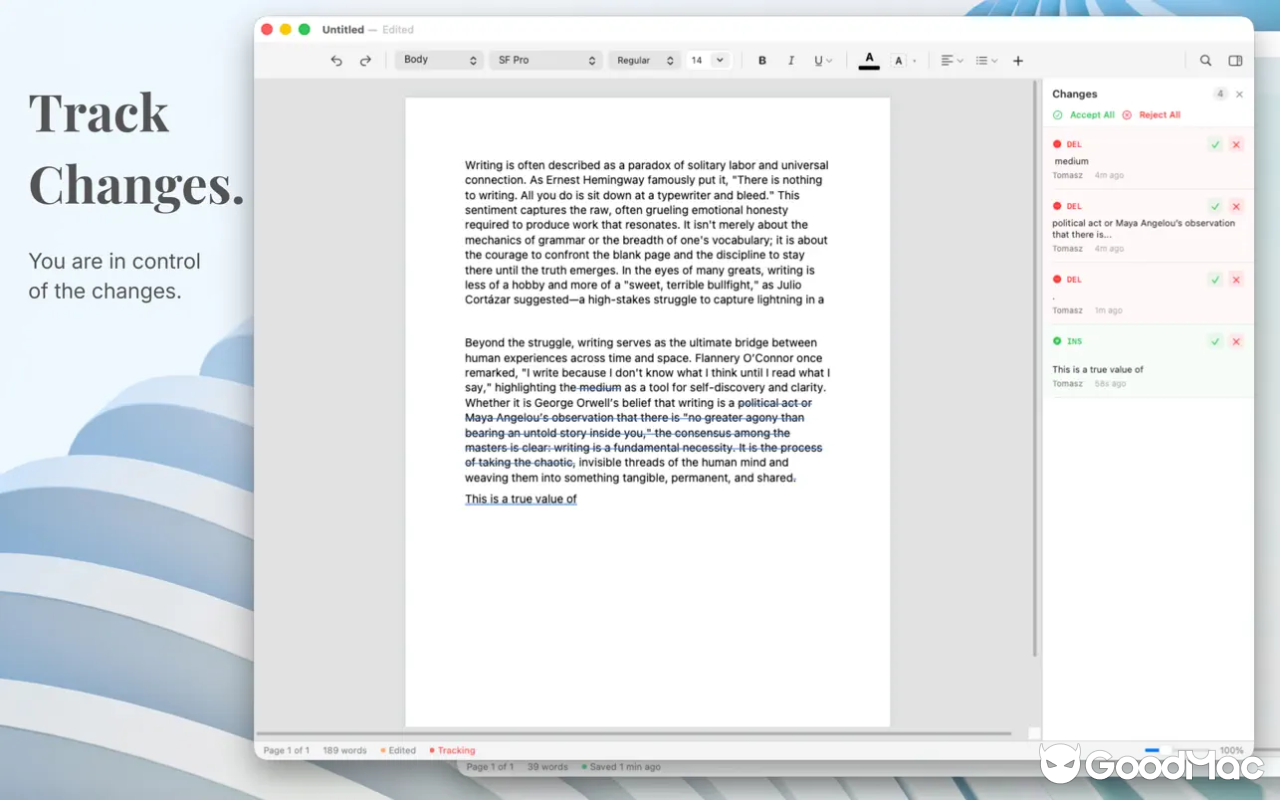Reject the 'medium' deletion

pos(1236,145)
